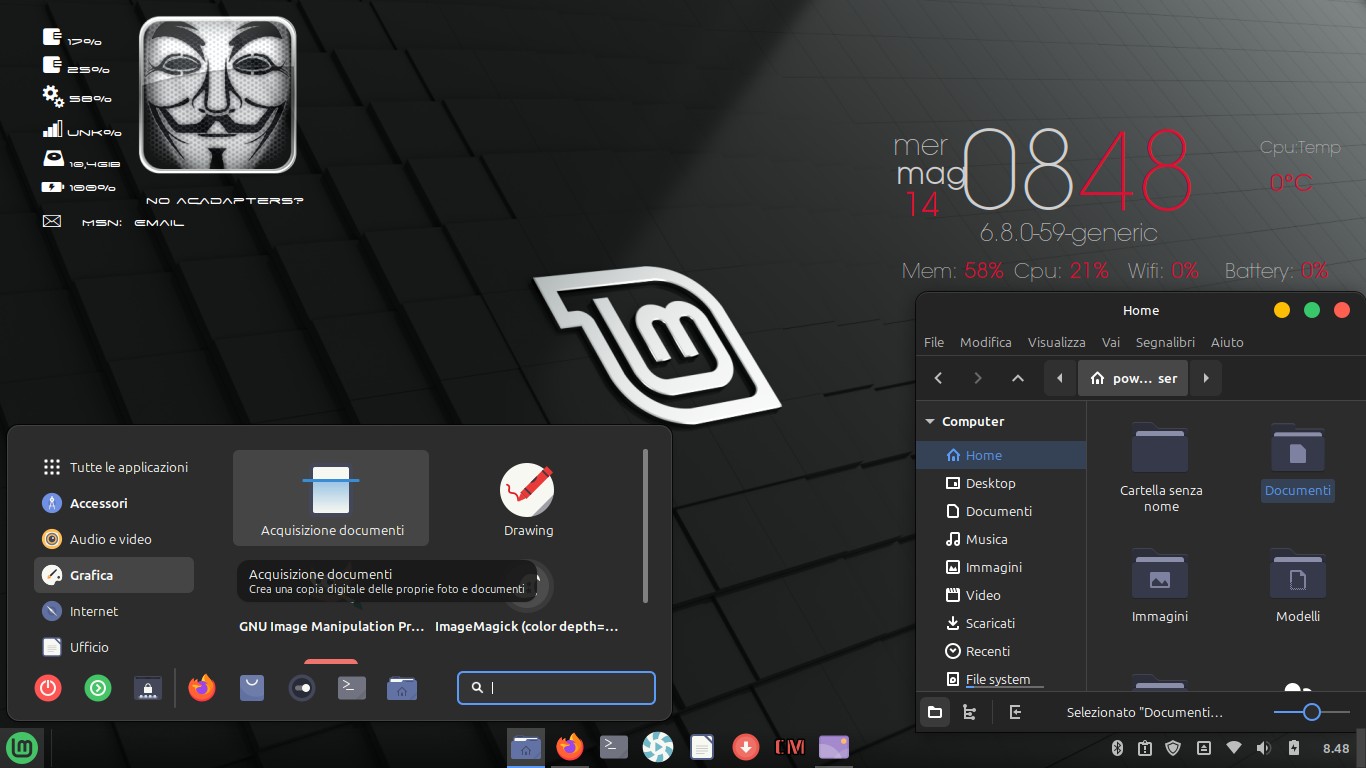Select Audio e video category
This screenshot has width=1366, height=768.
pos(114,539)
